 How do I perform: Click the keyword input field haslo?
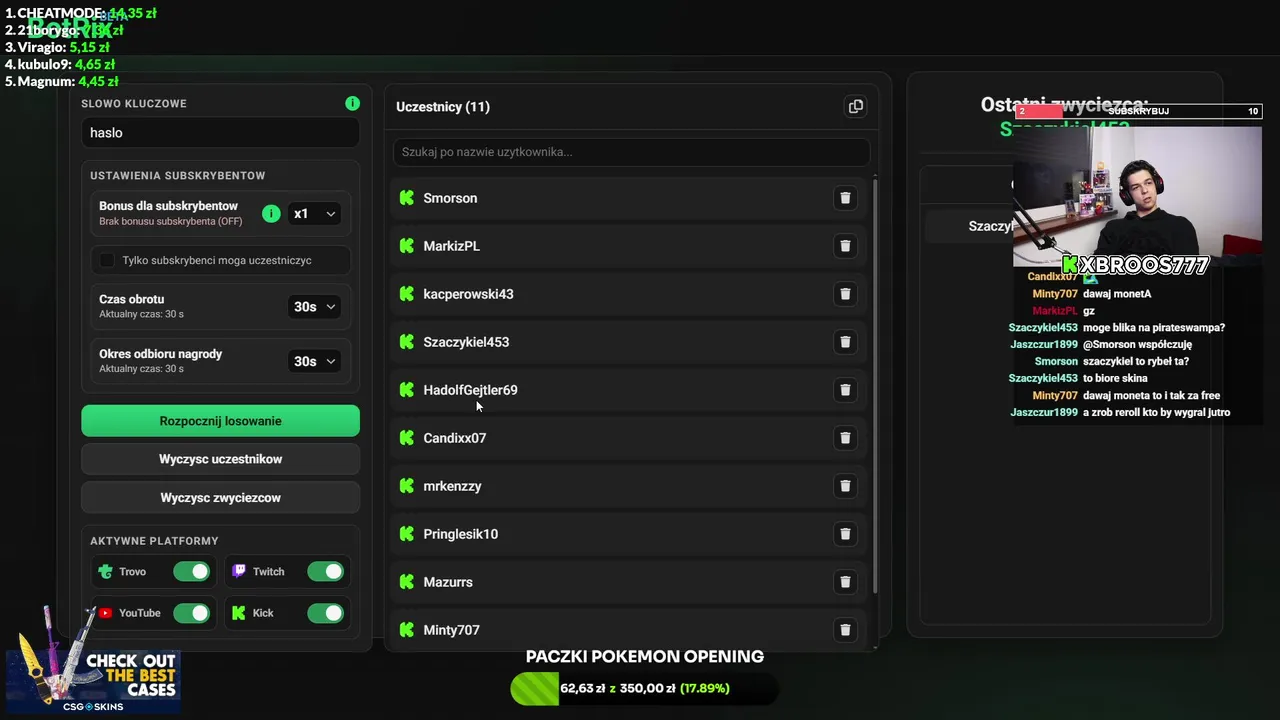pyautogui.click(x=220, y=133)
